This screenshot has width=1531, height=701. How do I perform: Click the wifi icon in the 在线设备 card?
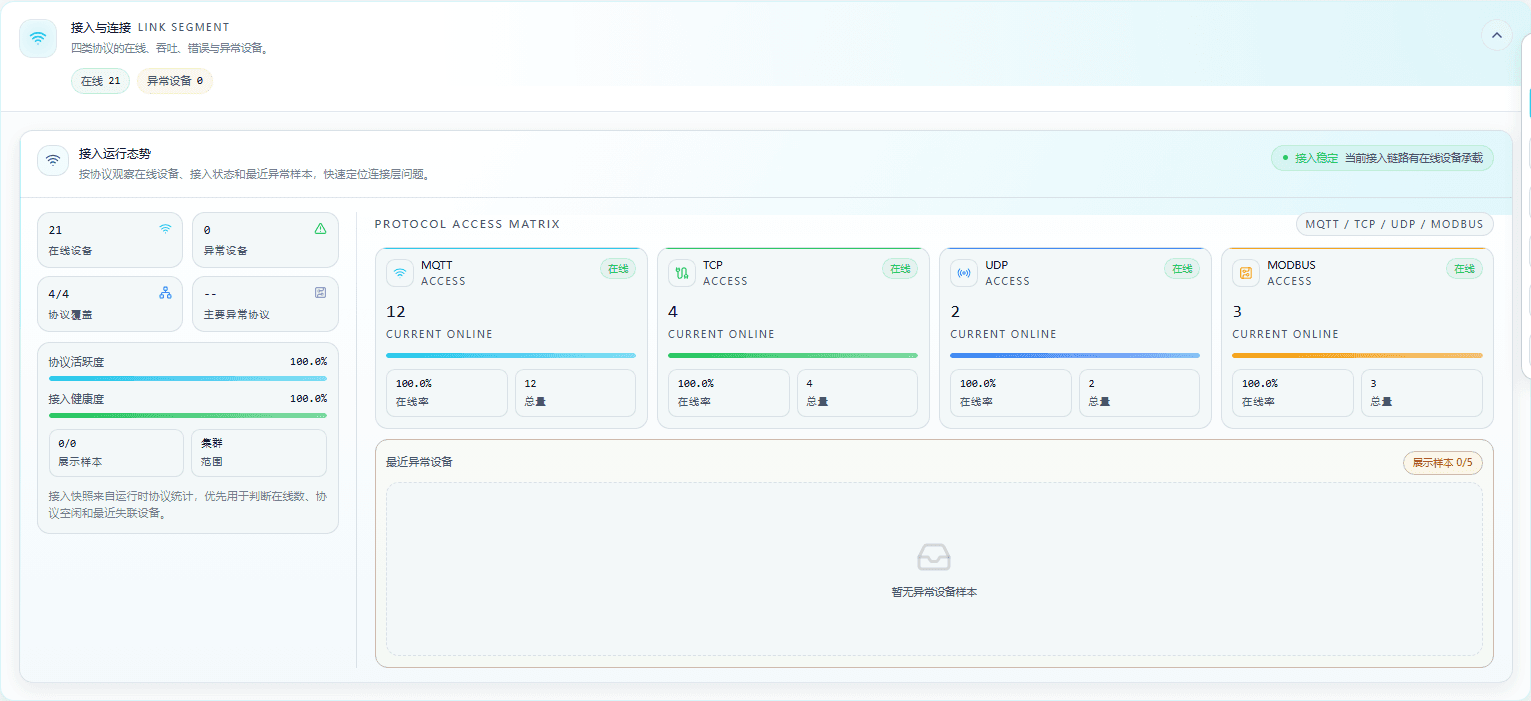click(165, 228)
